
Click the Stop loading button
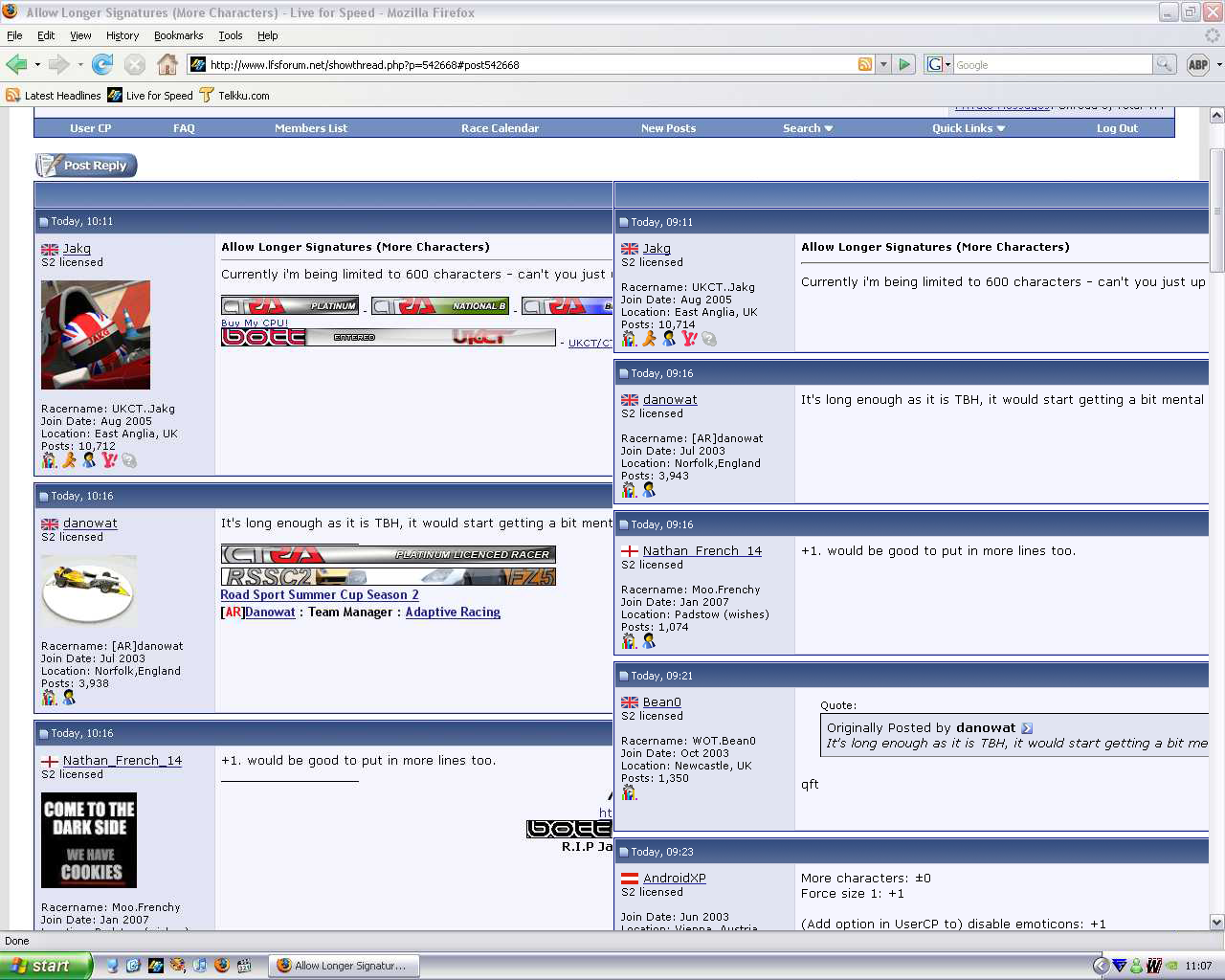pyautogui.click(x=135, y=64)
